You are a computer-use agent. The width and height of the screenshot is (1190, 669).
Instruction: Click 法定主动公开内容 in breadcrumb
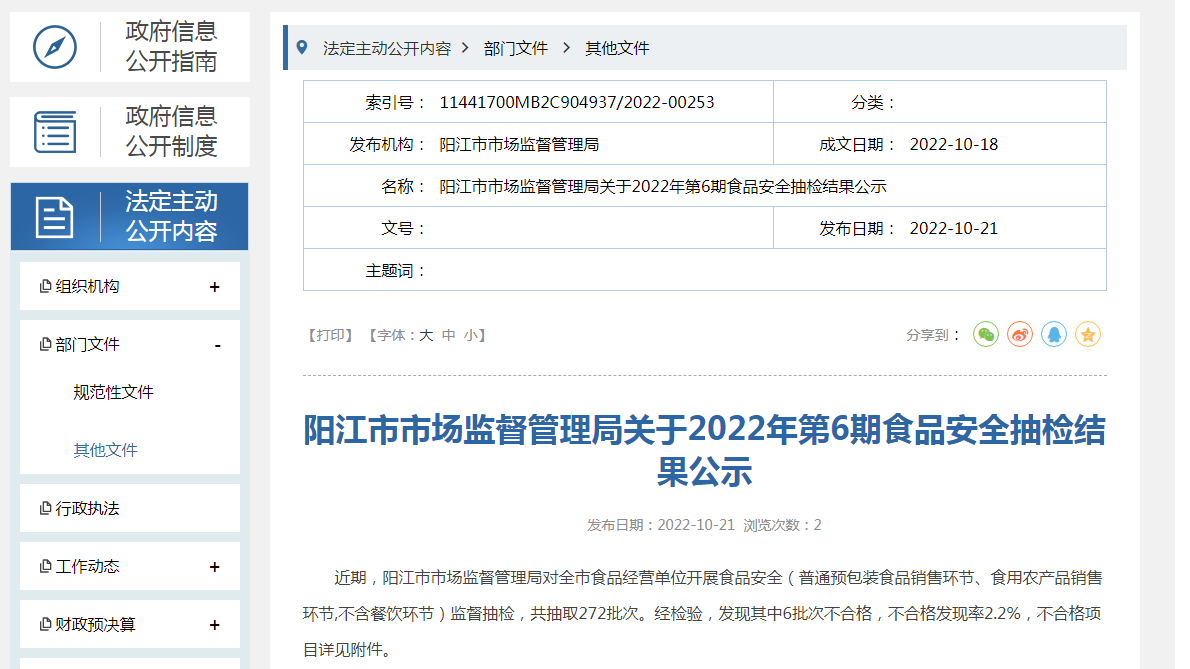click(387, 48)
